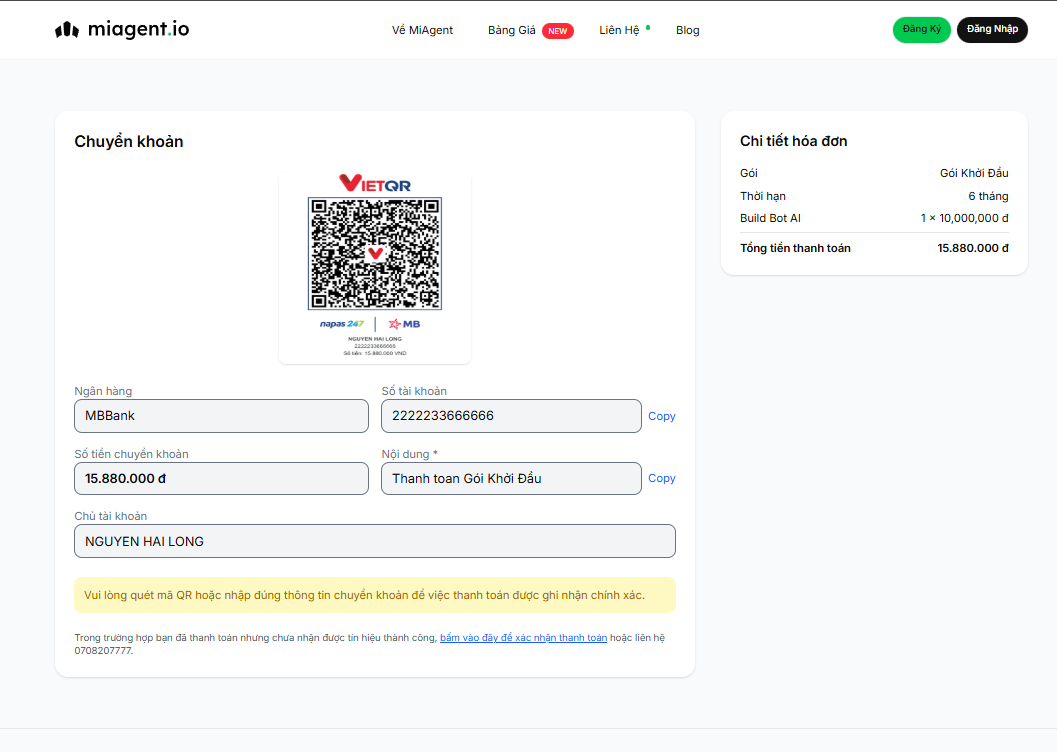Copy the Nội dung transfer content

click(x=661, y=478)
